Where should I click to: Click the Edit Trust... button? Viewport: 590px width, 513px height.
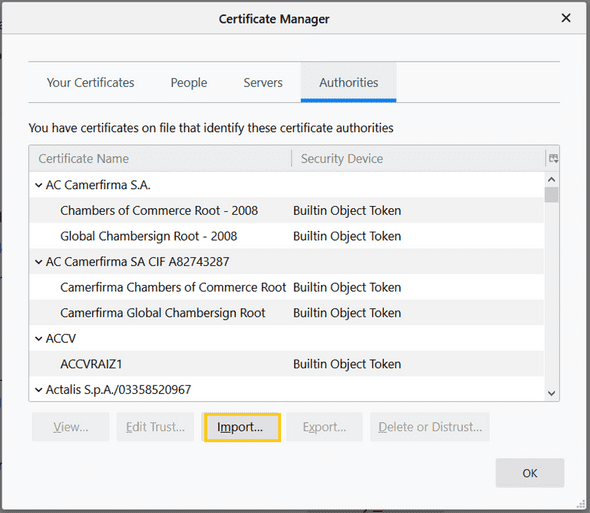click(155, 427)
